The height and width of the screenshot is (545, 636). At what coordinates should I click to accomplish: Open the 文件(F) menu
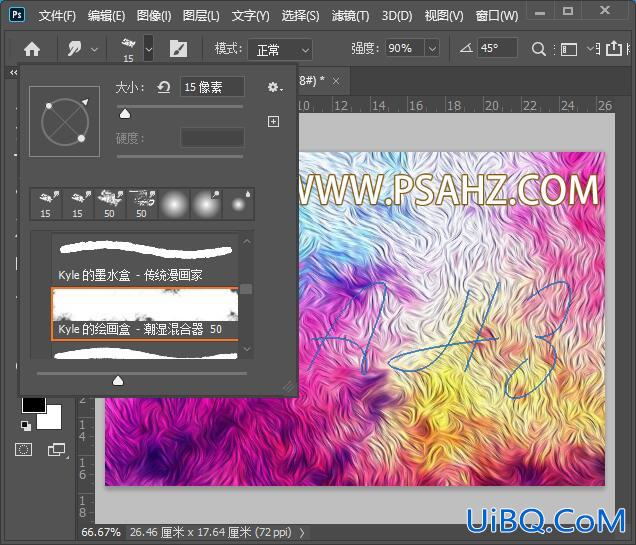pos(57,16)
